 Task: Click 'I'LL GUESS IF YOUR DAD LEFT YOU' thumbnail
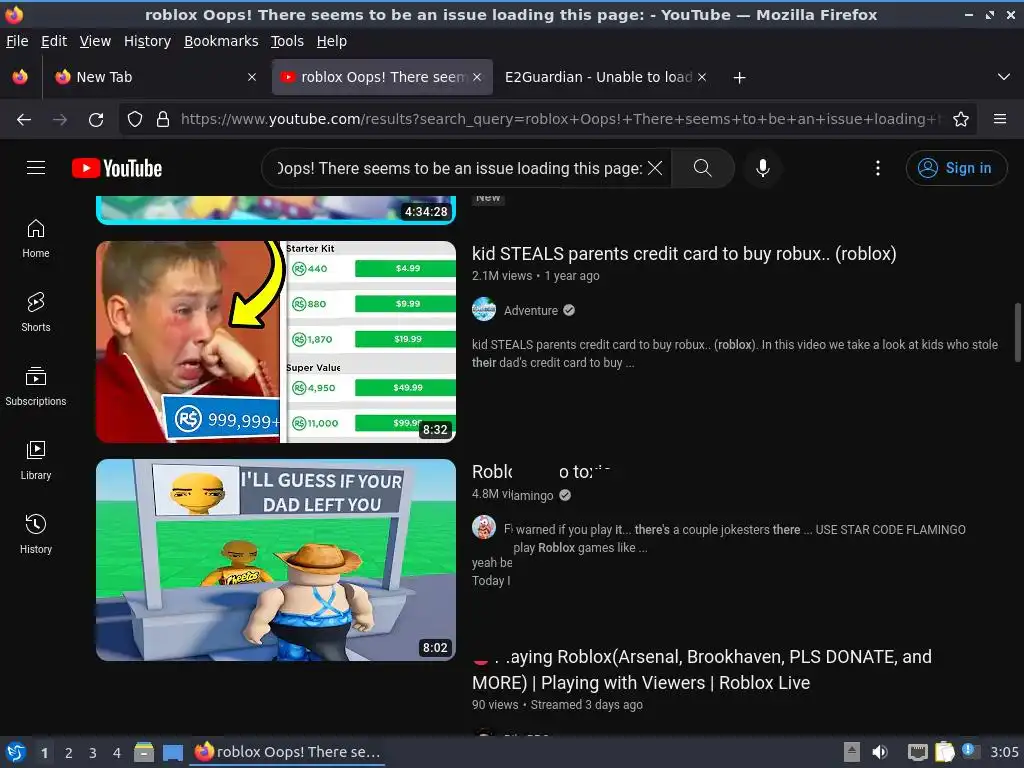coord(276,560)
